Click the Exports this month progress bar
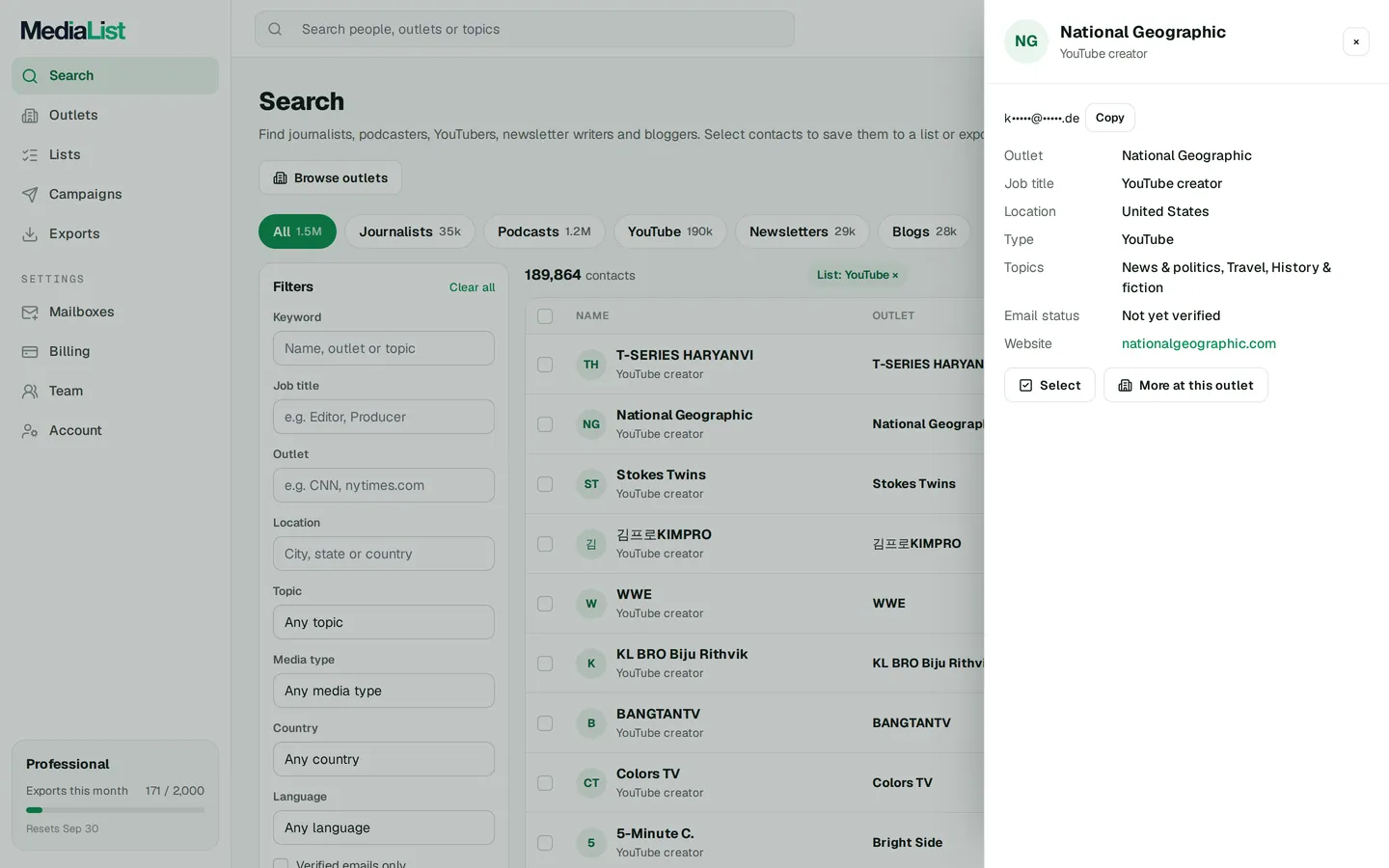 point(115,810)
